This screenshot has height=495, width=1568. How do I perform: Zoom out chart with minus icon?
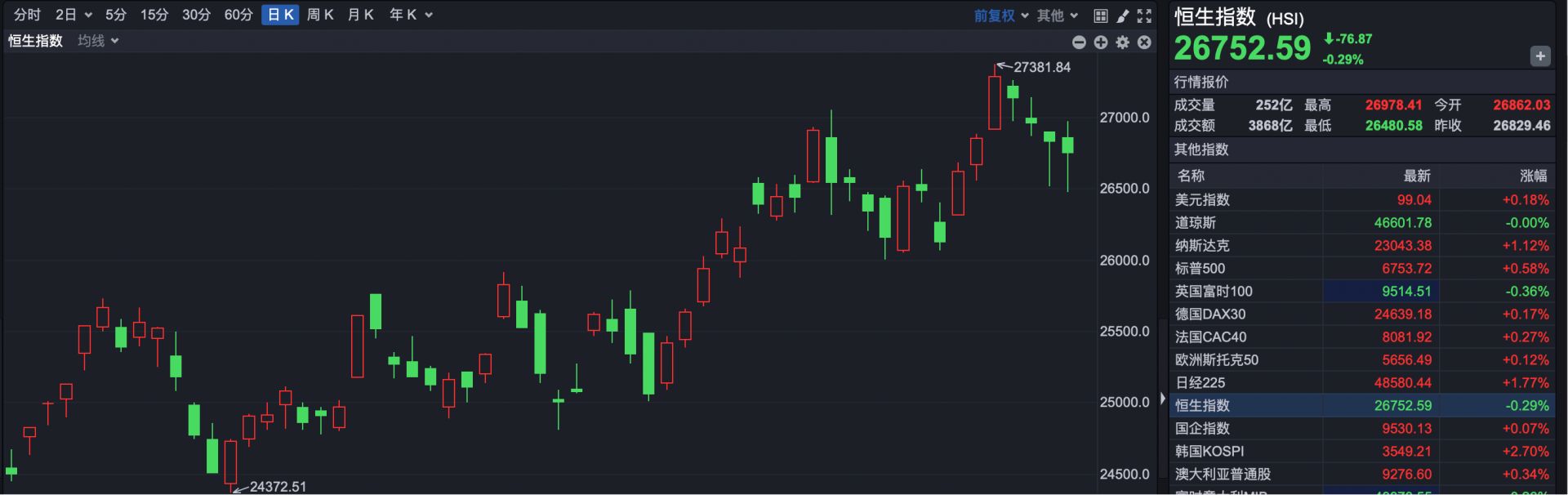[1079, 42]
